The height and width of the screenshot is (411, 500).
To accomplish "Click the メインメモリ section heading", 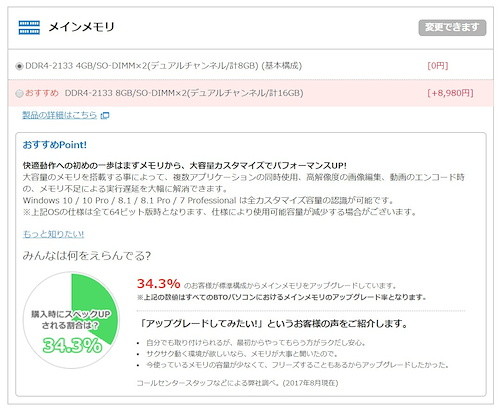I will click(81, 27).
